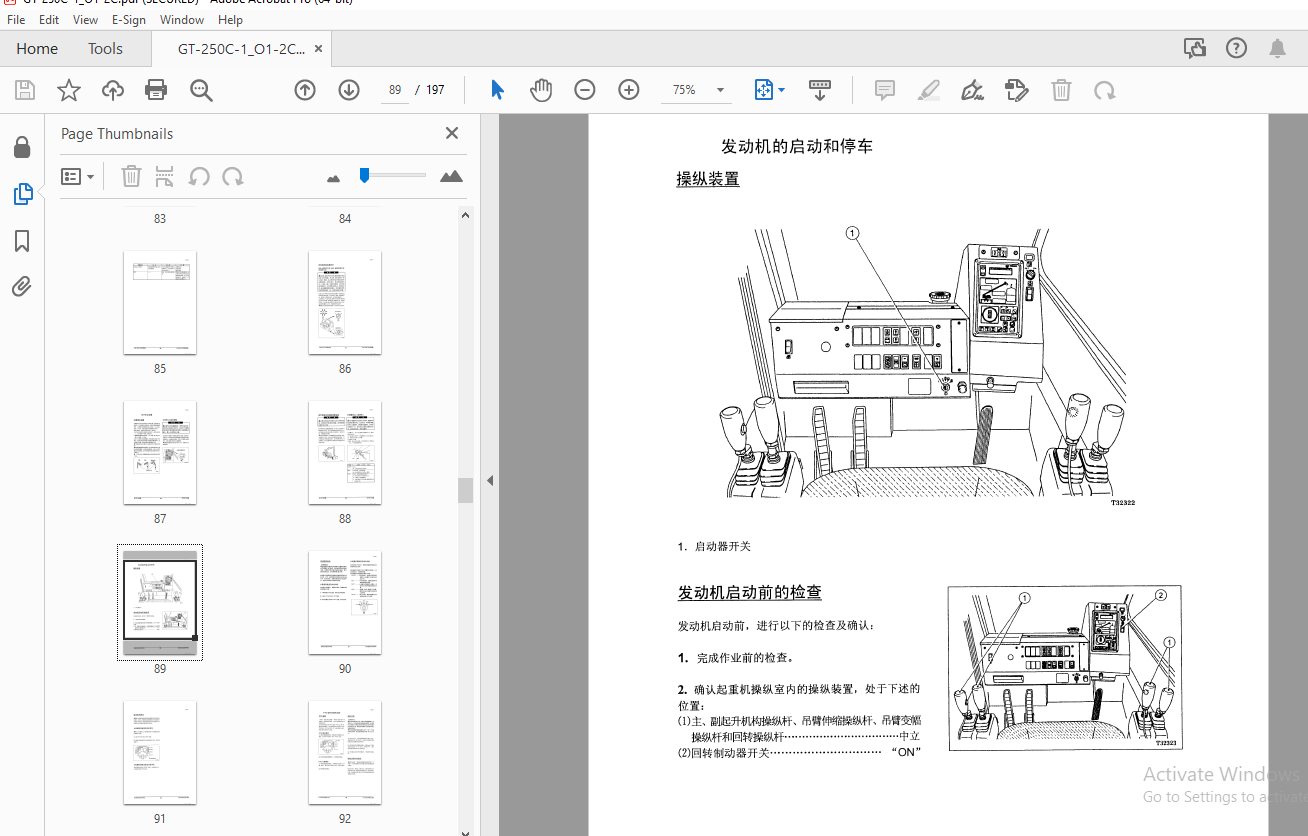Viewport: 1308px width, 836px height.
Task: Rotate pages counterclockwise in thumbnails panel
Action: coord(199,177)
